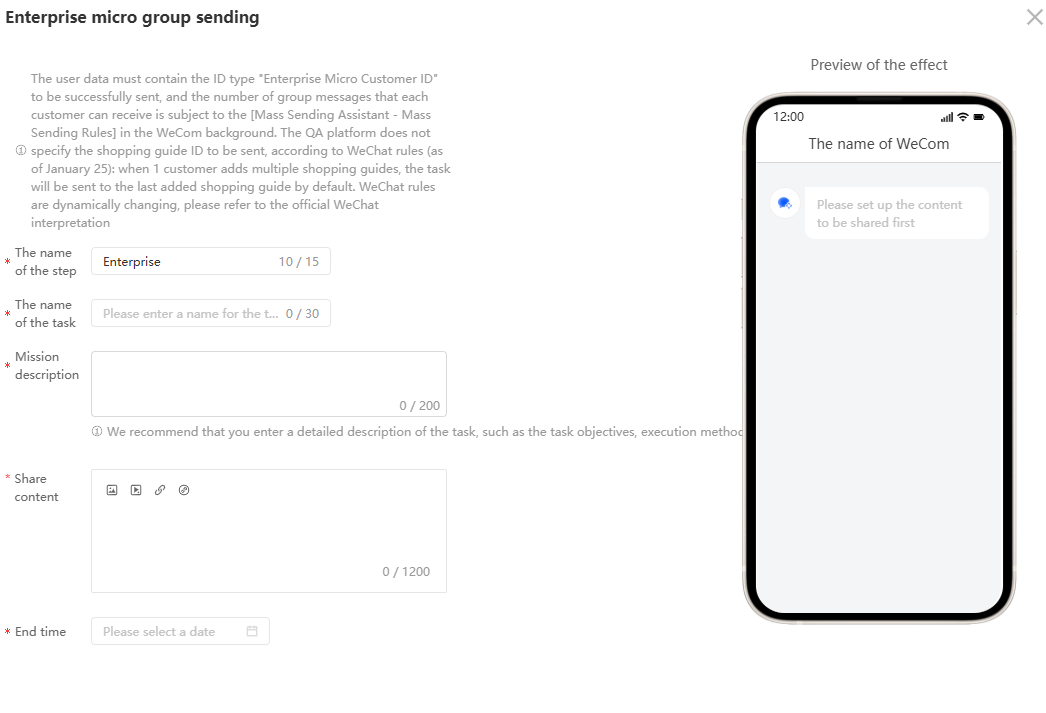Open the End time date picker
The width and height of the screenshot is (1046, 713).
172,631
